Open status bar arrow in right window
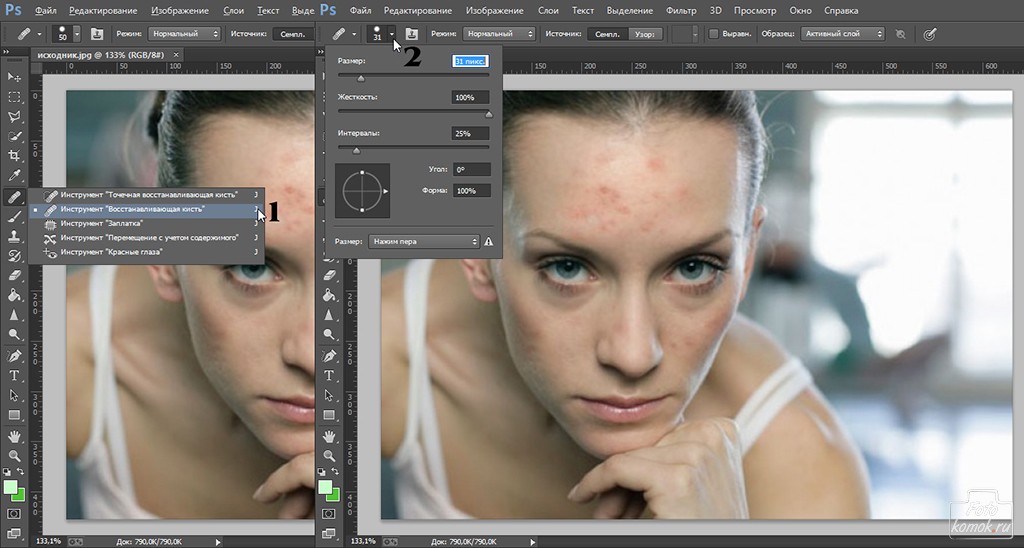 pos(533,541)
